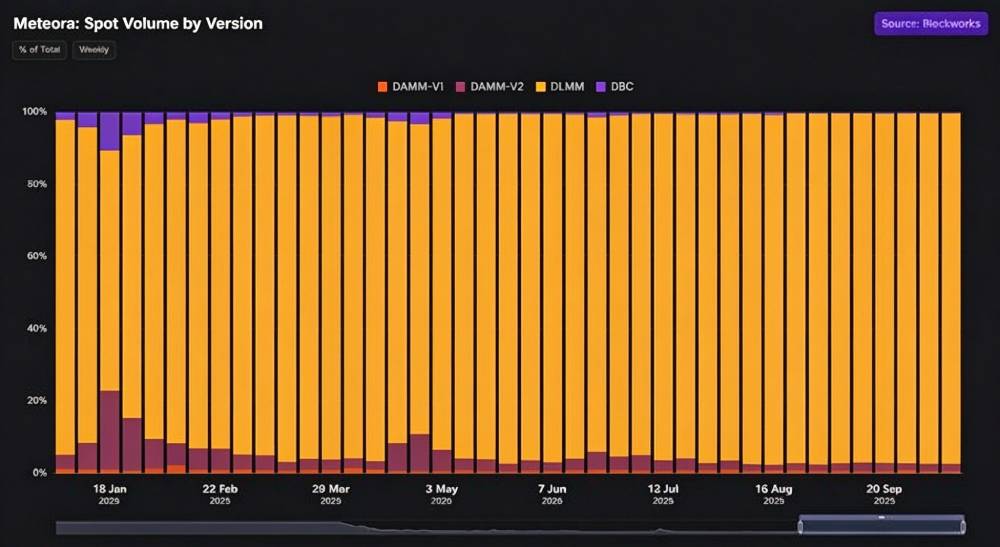Click the 22 Feb axis label
The image size is (1000, 547).
tap(220, 494)
